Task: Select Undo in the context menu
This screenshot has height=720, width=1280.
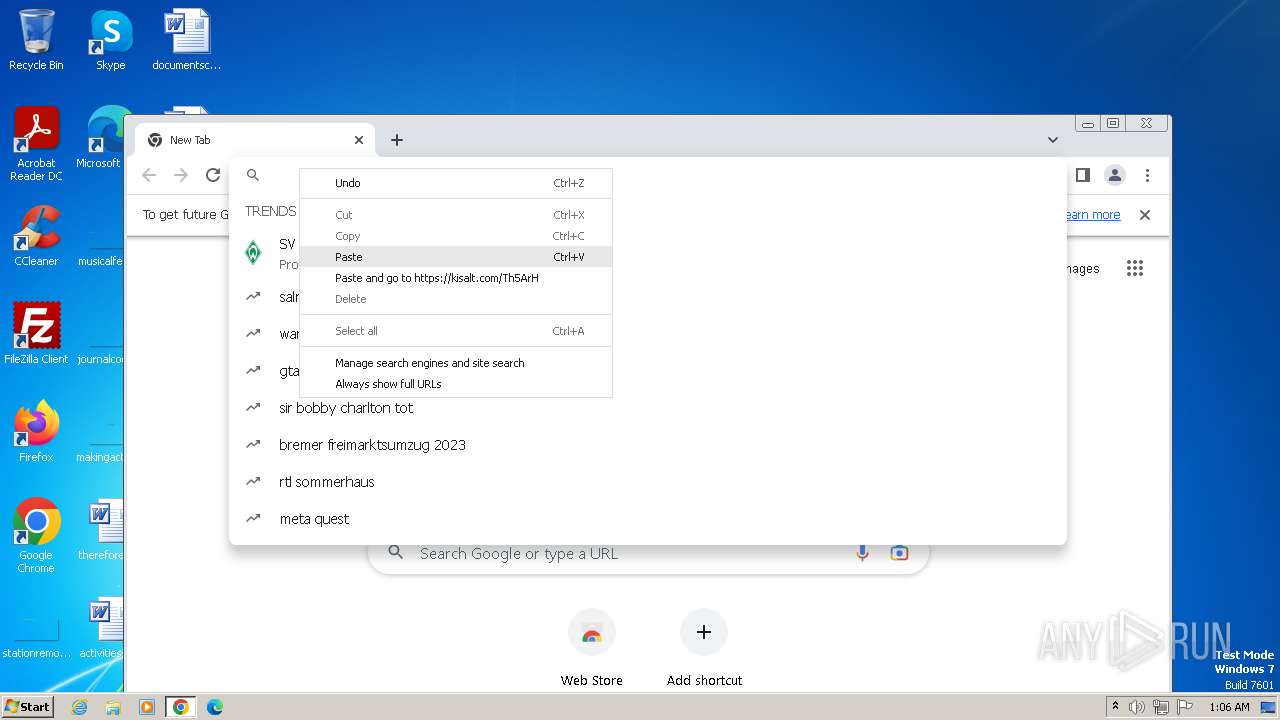Action: tap(456, 183)
